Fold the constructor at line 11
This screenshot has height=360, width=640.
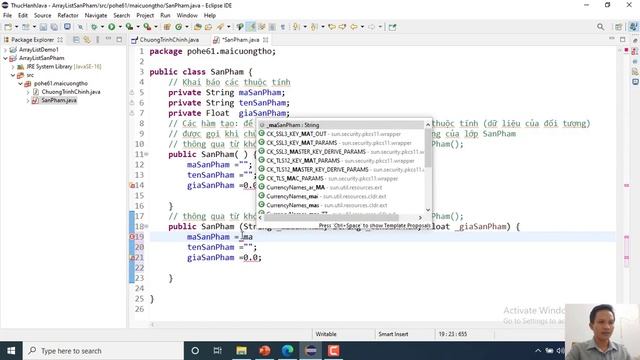pyautogui.click(x=147, y=154)
